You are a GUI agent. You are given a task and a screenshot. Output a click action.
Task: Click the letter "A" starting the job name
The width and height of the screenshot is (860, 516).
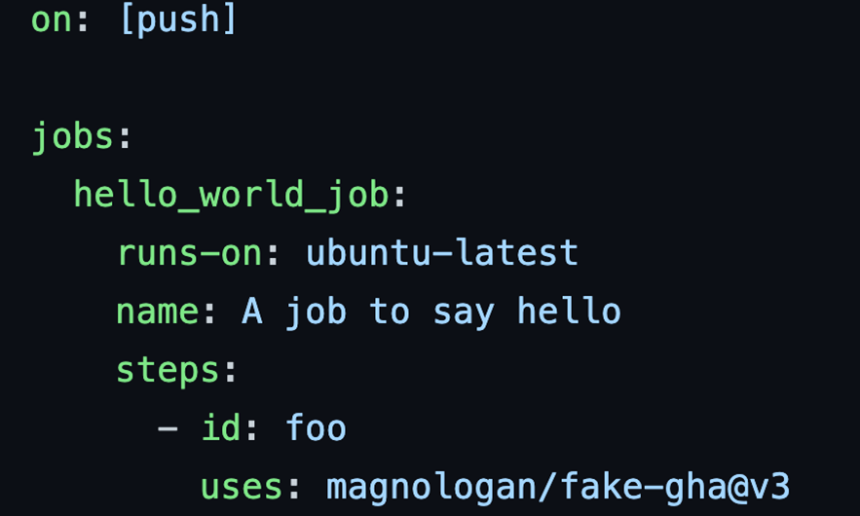(x=252, y=312)
